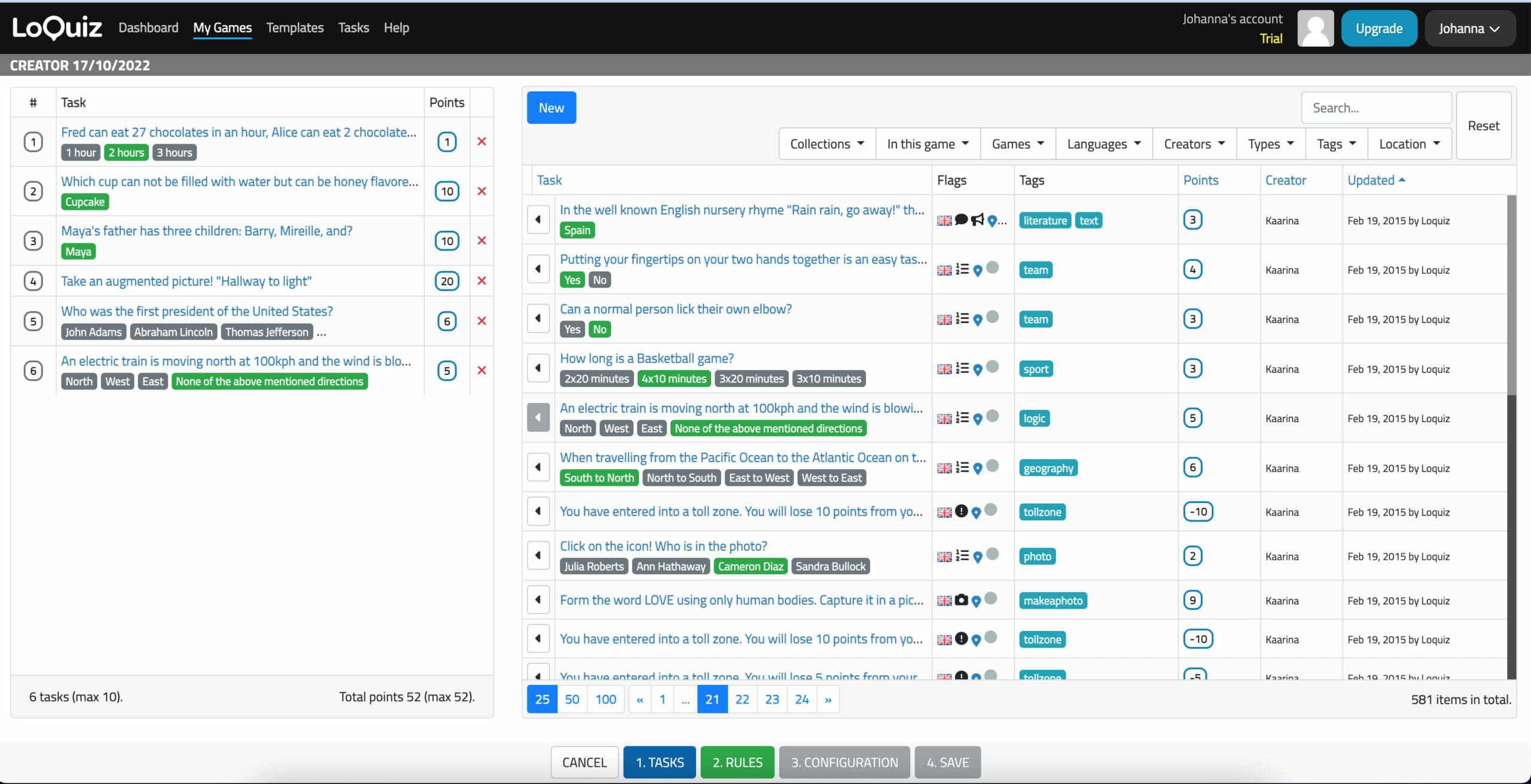Click the location pin icon on the elbow question

click(978, 319)
